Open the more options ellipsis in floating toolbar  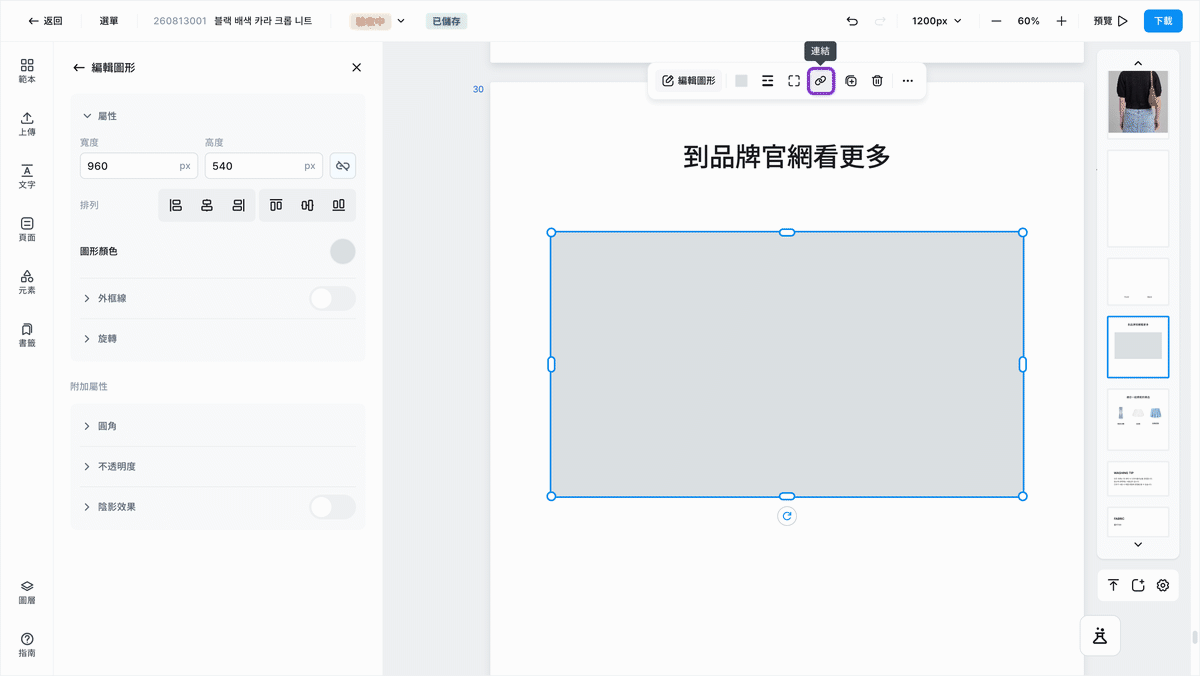(x=907, y=81)
